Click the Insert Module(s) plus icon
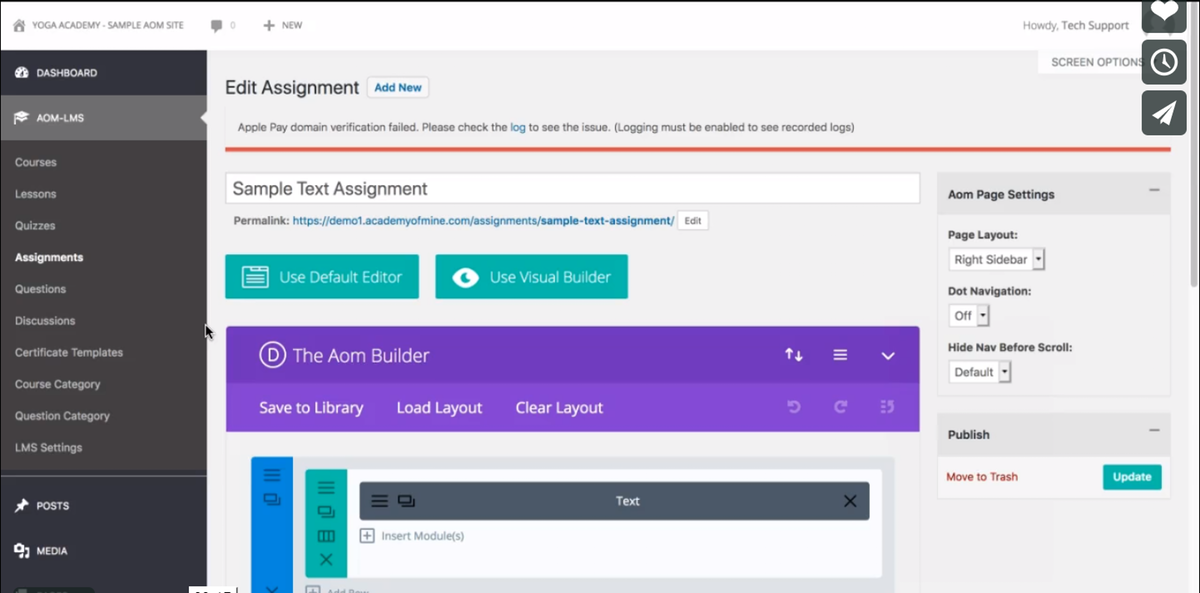Viewport: 1200px width, 593px height. (x=367, y=536)
